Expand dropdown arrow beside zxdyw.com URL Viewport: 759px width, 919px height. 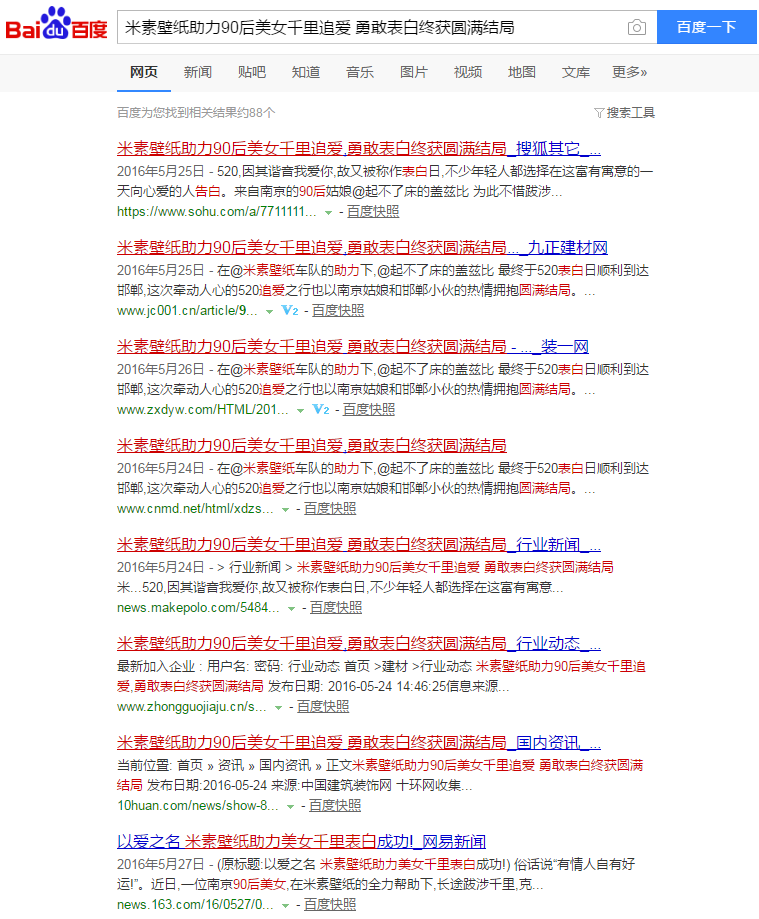coord(301,410)
